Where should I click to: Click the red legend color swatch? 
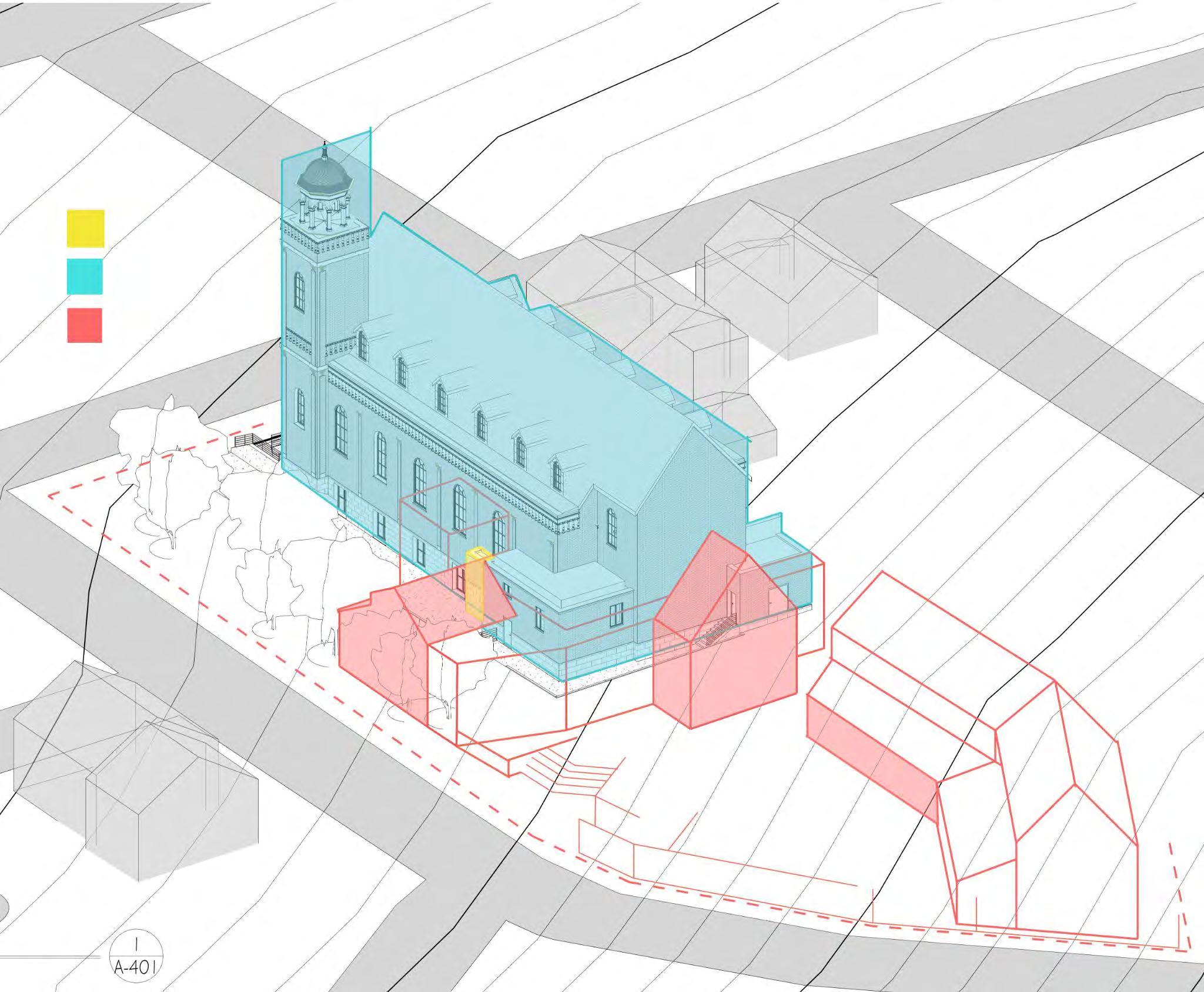coord(85,325)
